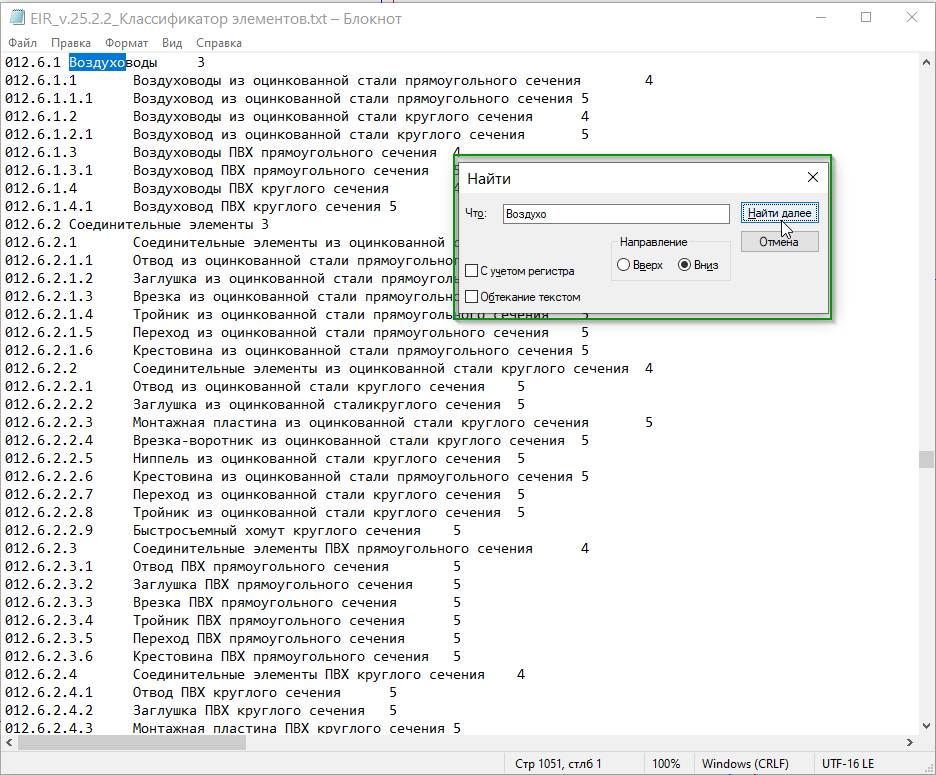Screen dimensions: 936x775
Task: Click the Windows (CRLF) status entry
Action: 745,764
